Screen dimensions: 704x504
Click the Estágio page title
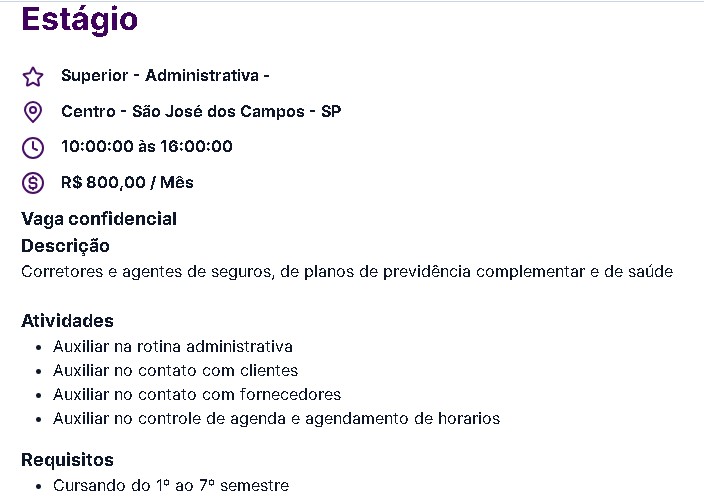pos(80,20)
